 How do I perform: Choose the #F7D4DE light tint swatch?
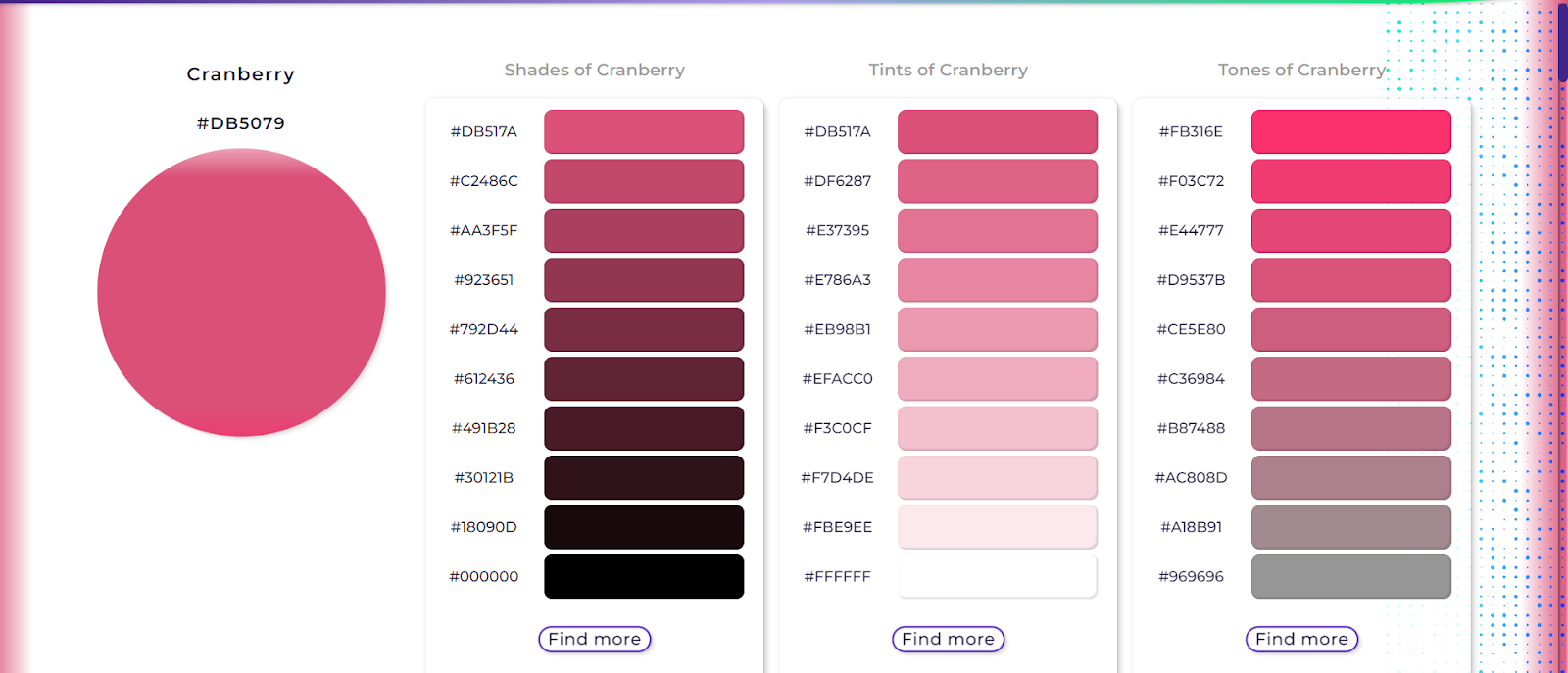click(x=998, y=478)
